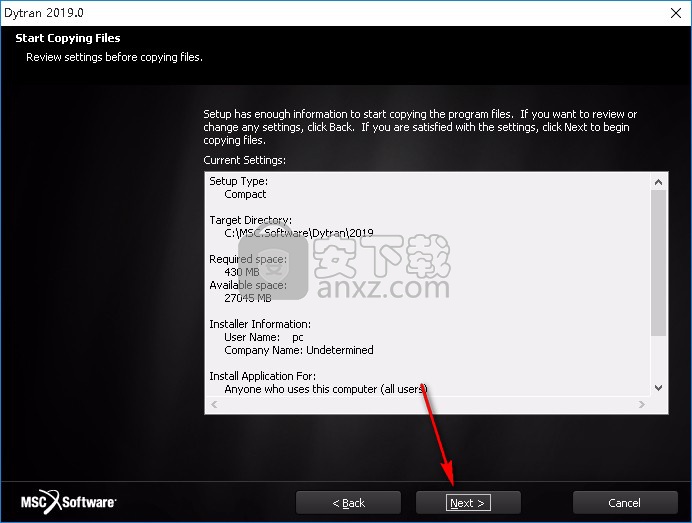
Task: Click the target directory path C:\MSC.Software\Dytran\2019
Action: [299, 233]
